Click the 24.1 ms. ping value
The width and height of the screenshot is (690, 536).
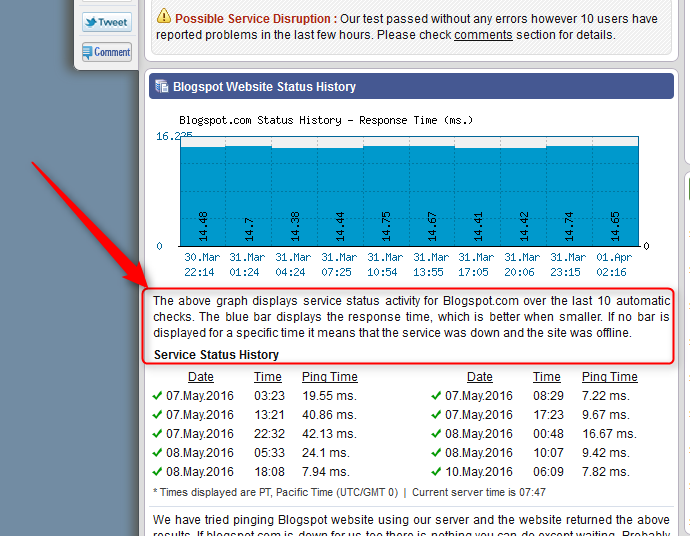pos(326,452)
